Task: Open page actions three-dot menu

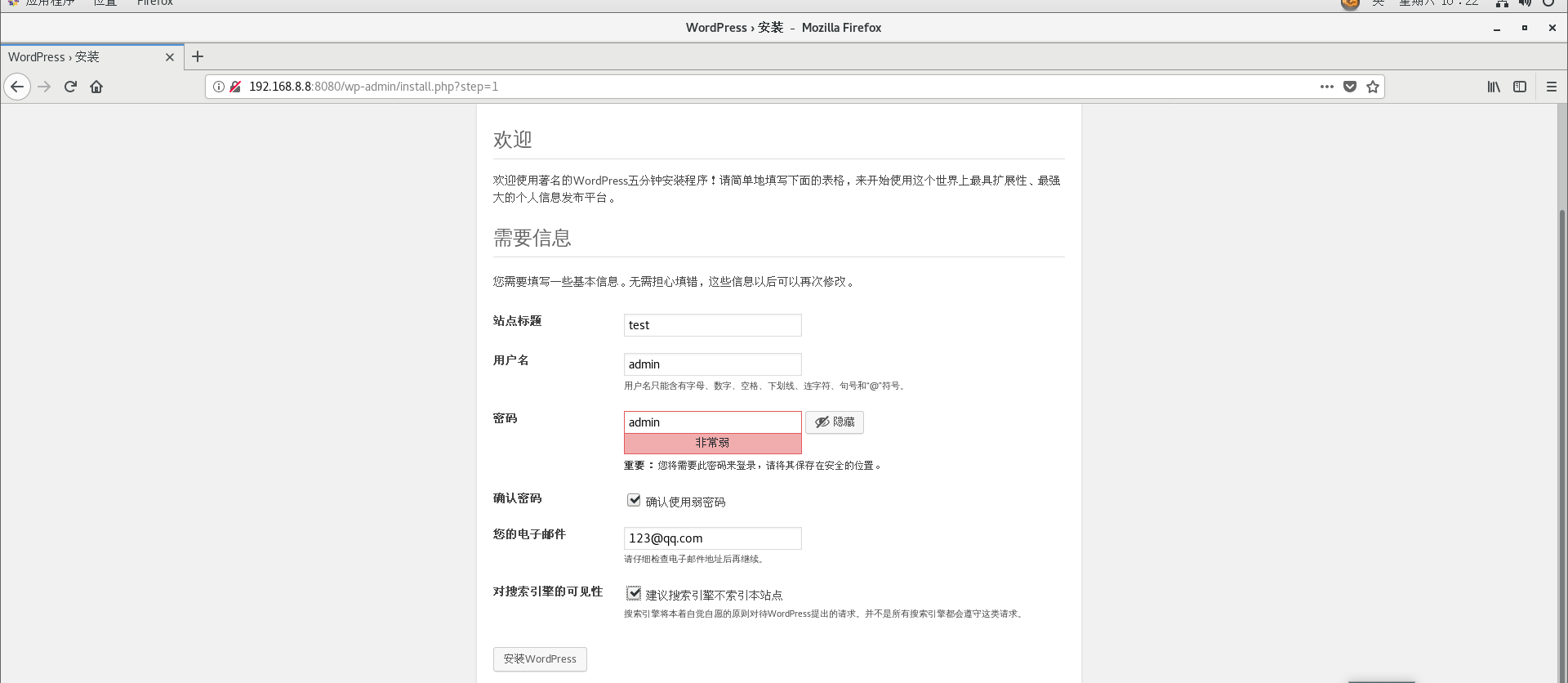Action: point(1327,87)
